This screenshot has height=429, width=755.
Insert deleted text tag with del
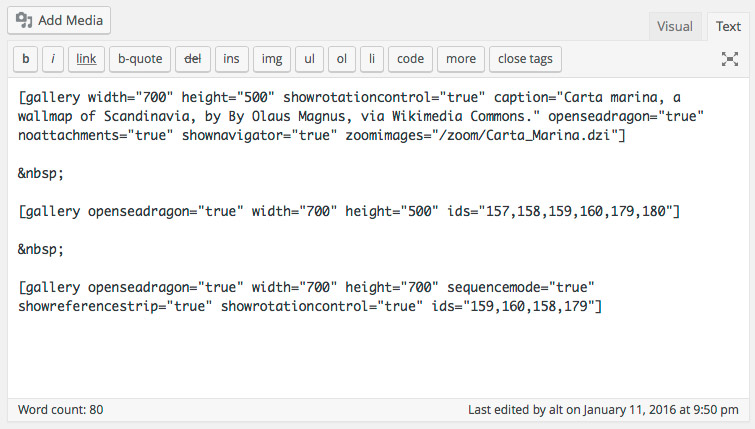pos(193,59)
